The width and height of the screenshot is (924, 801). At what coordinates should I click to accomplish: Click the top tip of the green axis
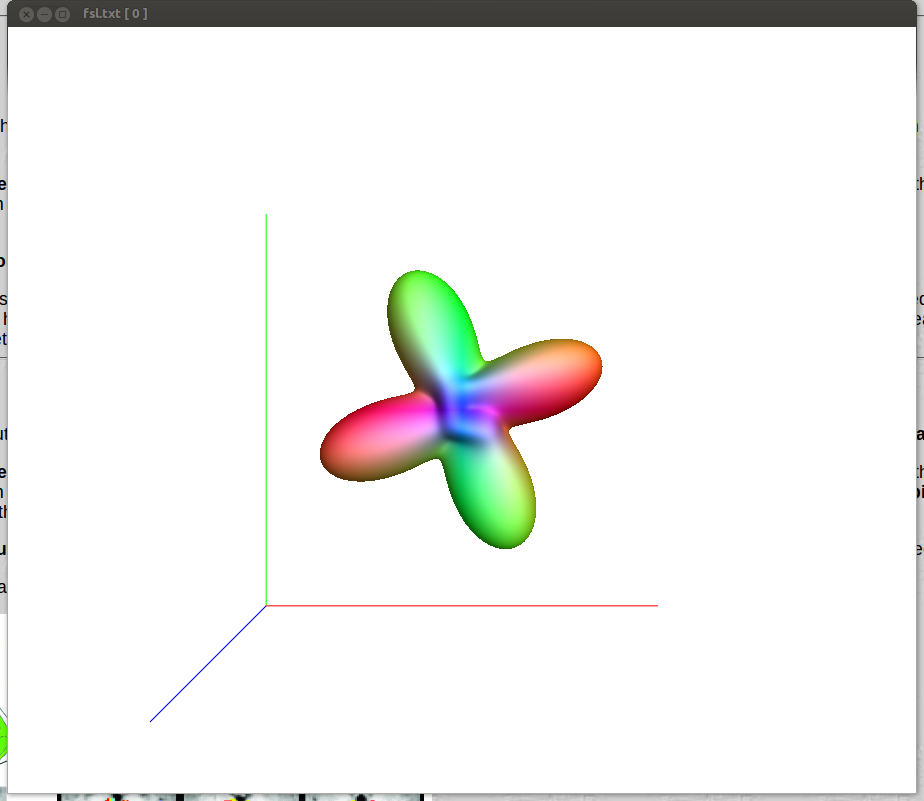(x=266, y=215)
